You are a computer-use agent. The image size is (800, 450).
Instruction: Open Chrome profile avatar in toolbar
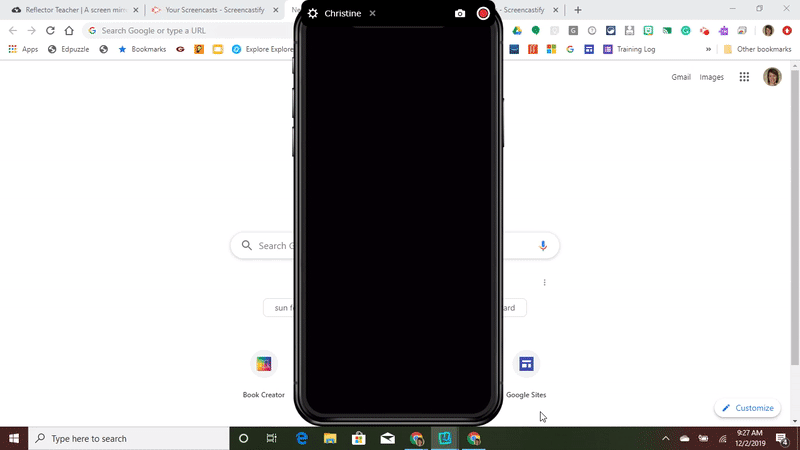click(768, 31)
